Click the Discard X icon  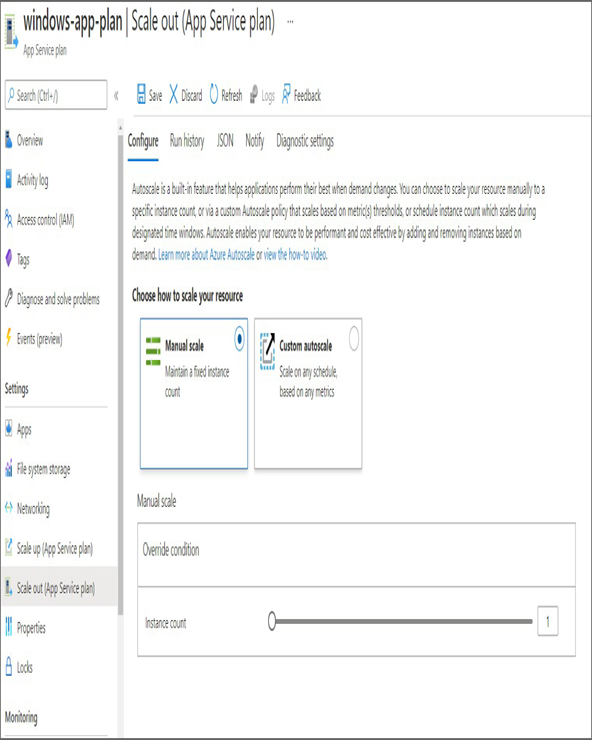click(x=174, y=94)
